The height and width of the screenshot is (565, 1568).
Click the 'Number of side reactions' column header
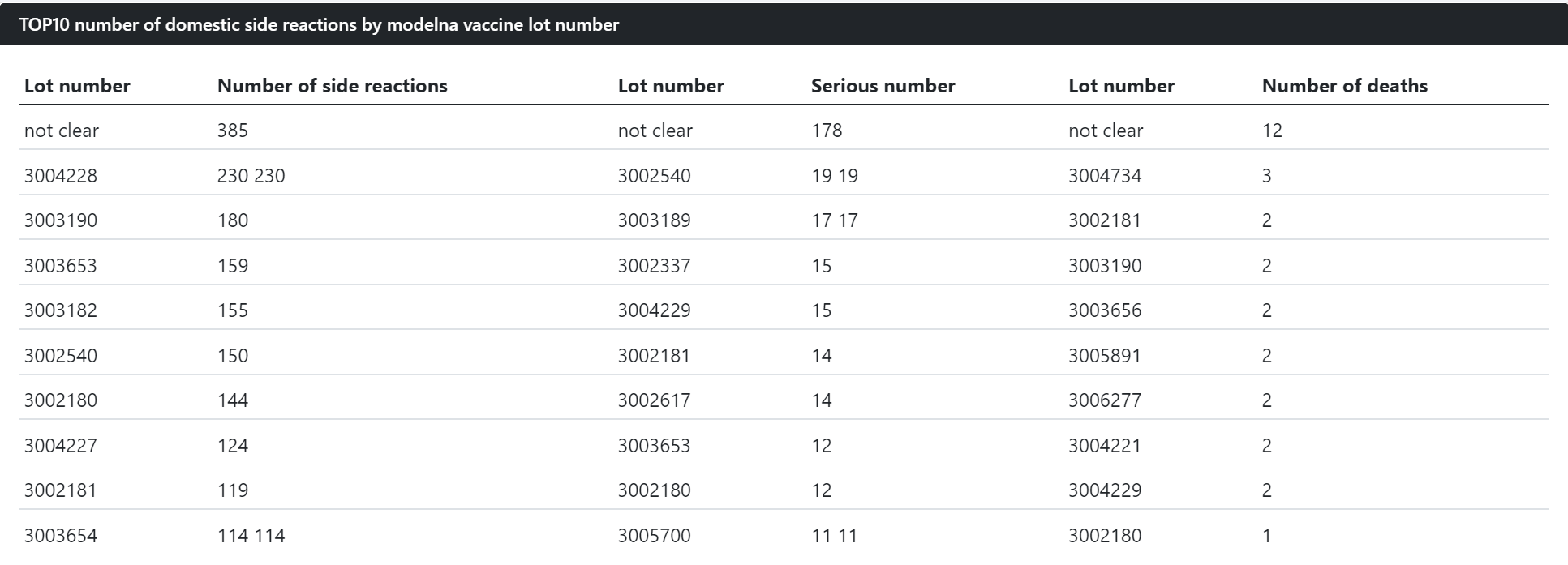(x=332, y=86)
